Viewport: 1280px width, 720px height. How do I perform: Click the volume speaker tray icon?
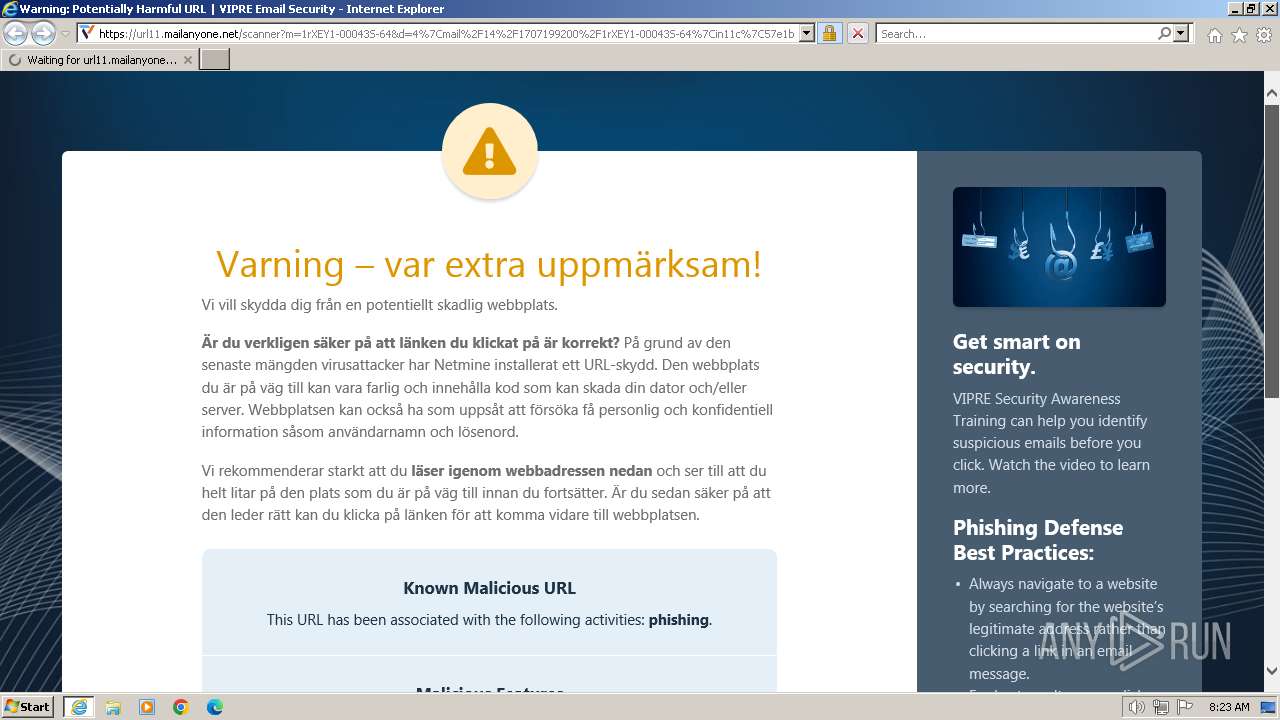1137,707
